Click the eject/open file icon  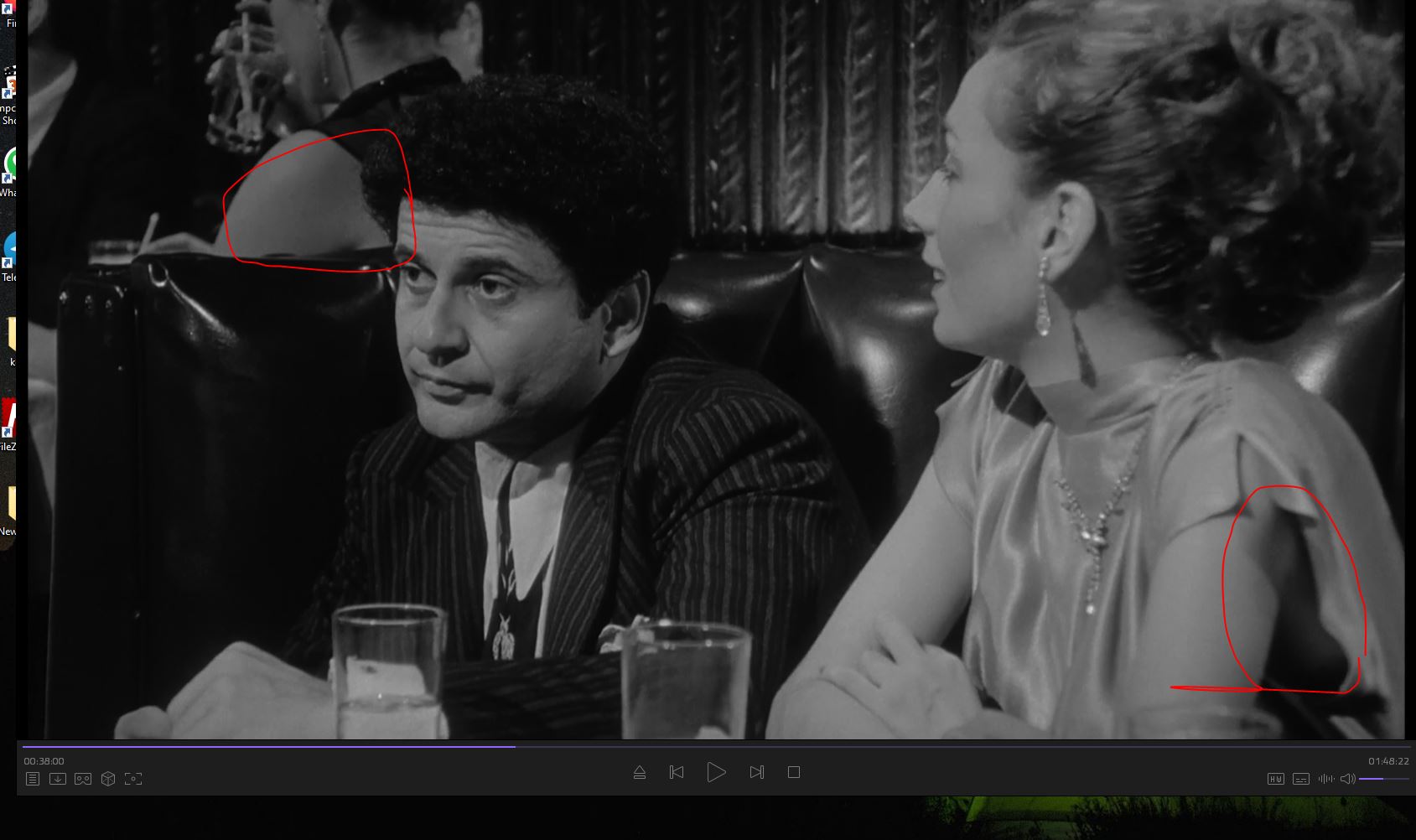click(x=640, y=772)
